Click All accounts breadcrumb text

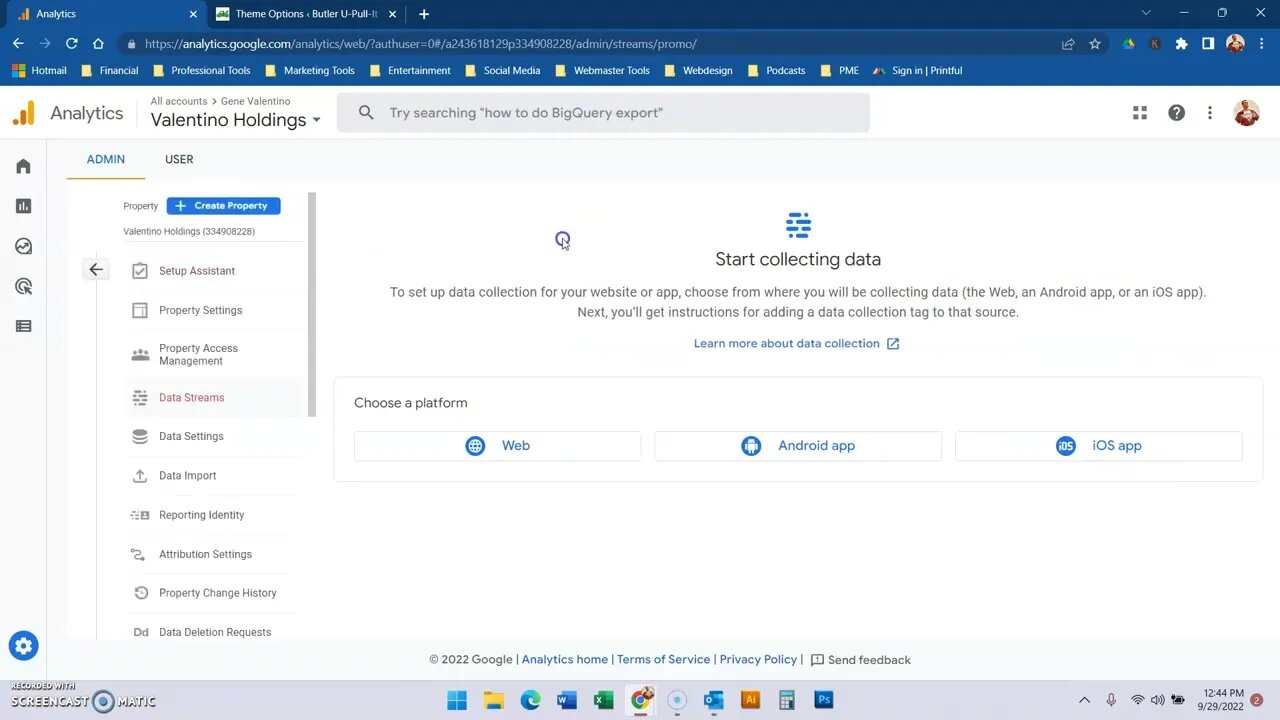pos(179,101)
